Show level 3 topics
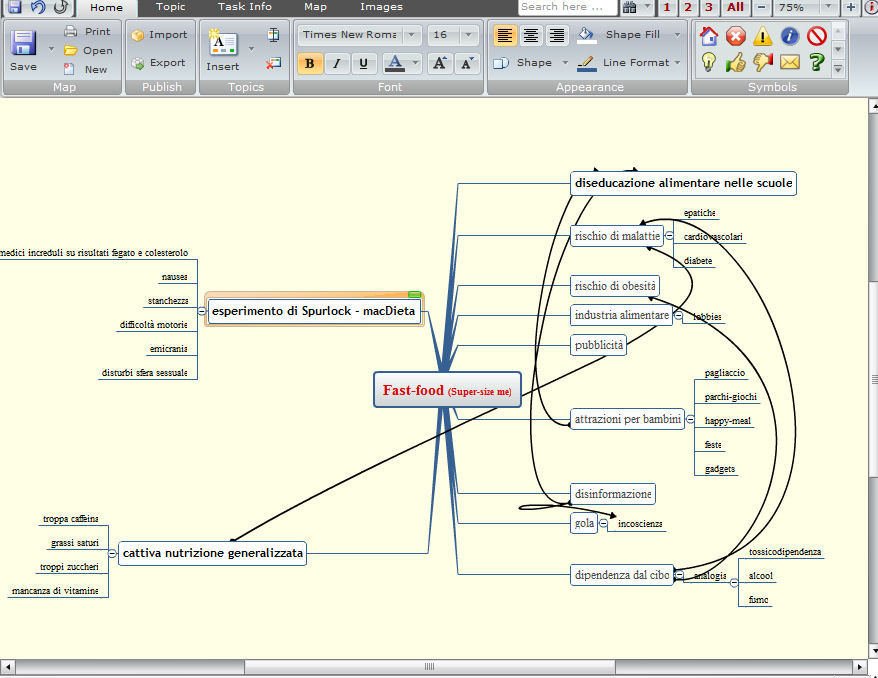The width and height of the screenshot is (878, 678). pos(709,7)
